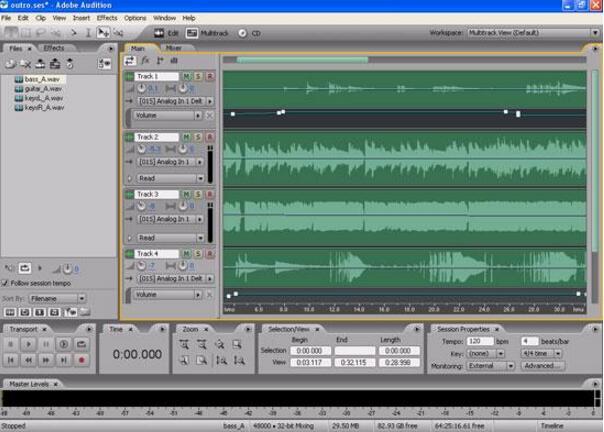Click Go to End transport button

click(x=64, y=360)
